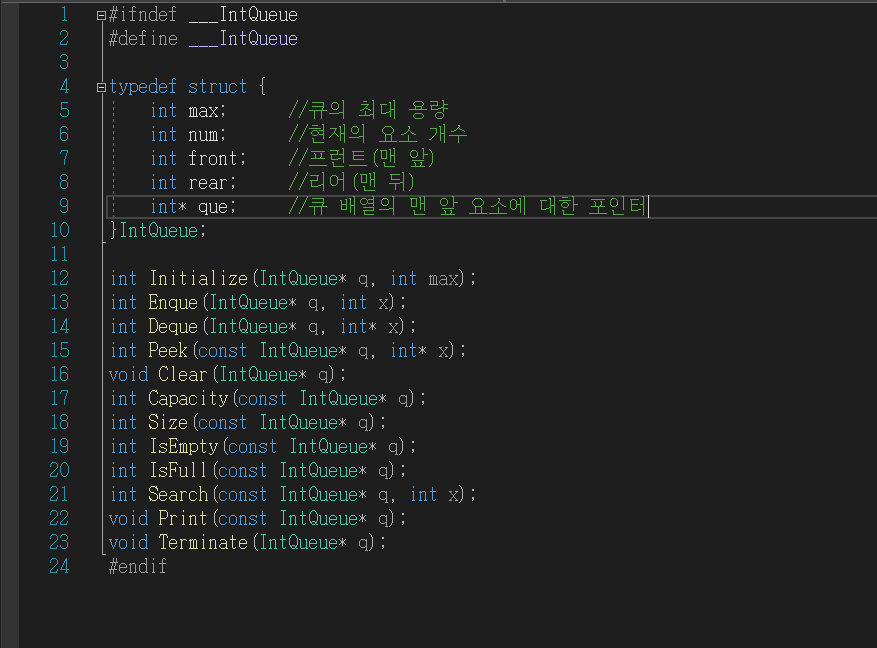
Task: Click the '}IntQueue;' type name on line 10
Action: pos(159,231)
